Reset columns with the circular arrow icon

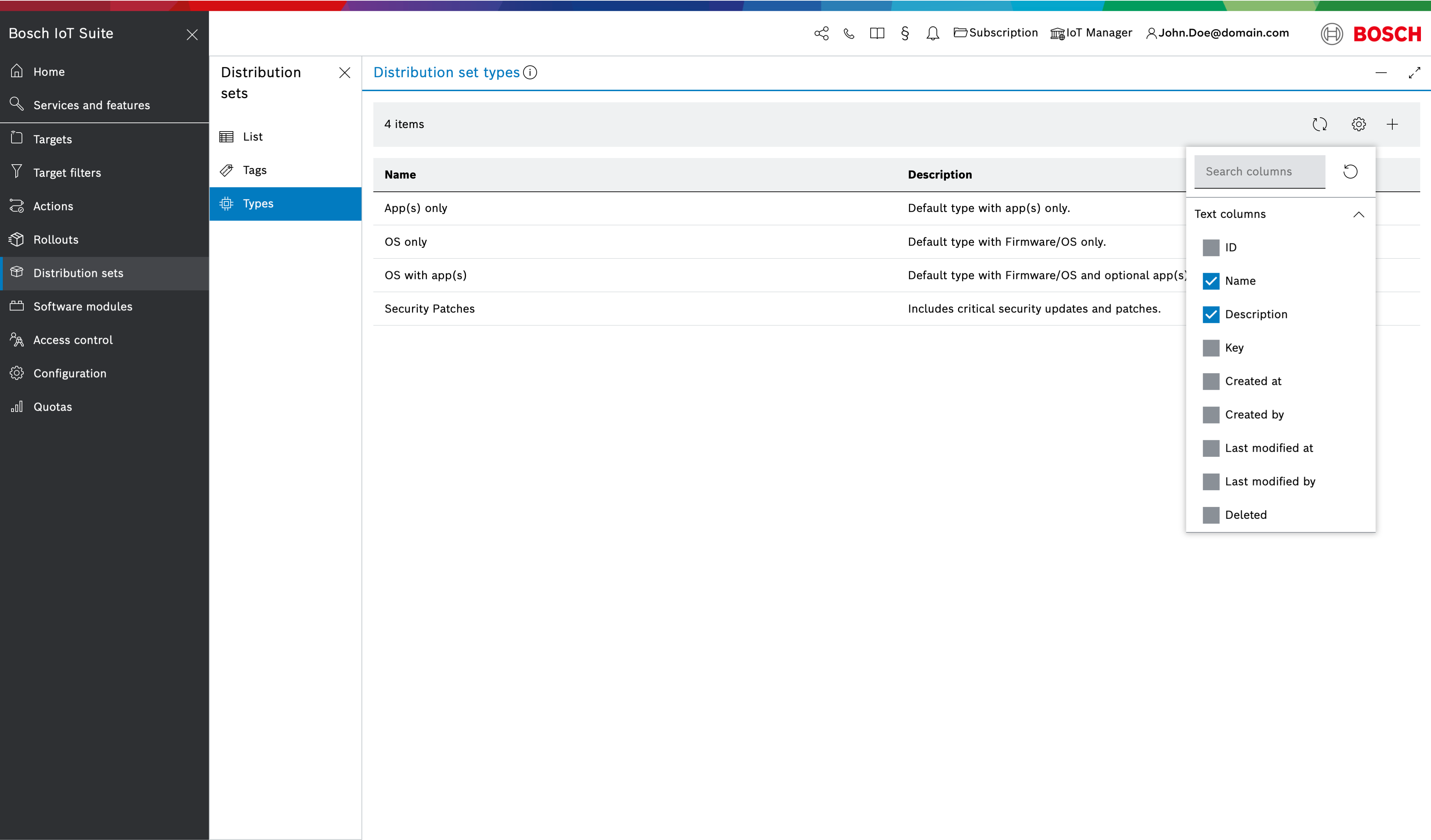click(1350, 172)
